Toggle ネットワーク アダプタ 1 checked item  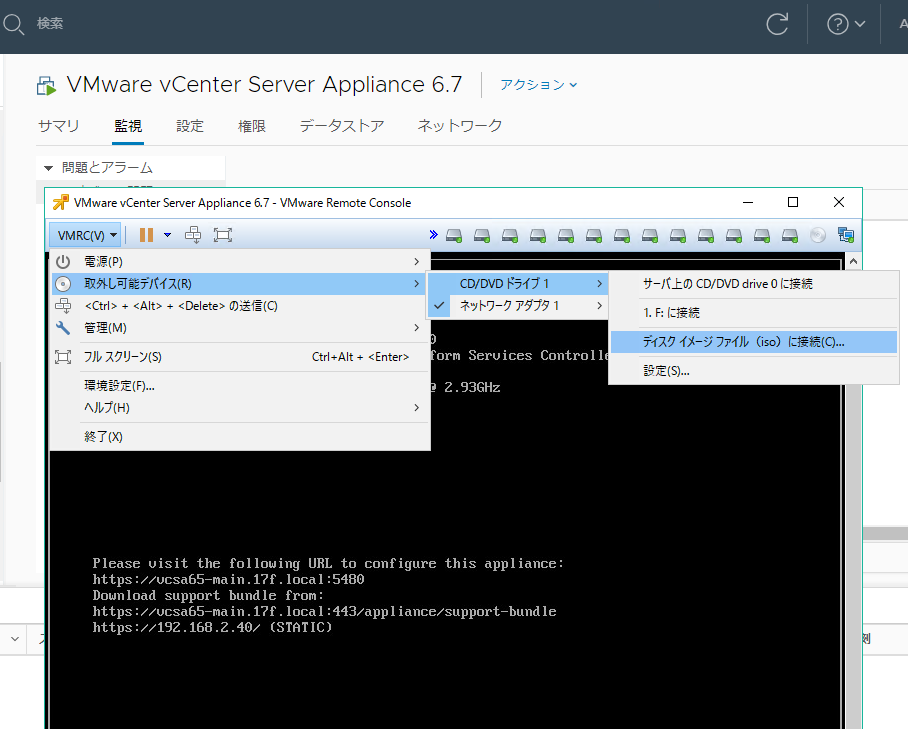[x=518, y=306]
